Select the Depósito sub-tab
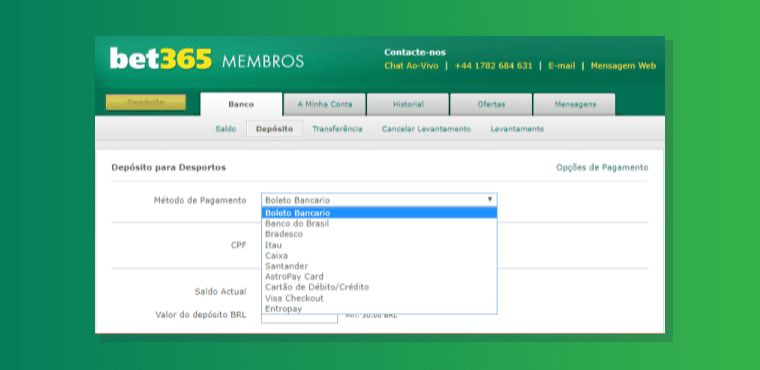Image resolution: width=760 pixels, height=370 pixels. (x=274, y=129)
